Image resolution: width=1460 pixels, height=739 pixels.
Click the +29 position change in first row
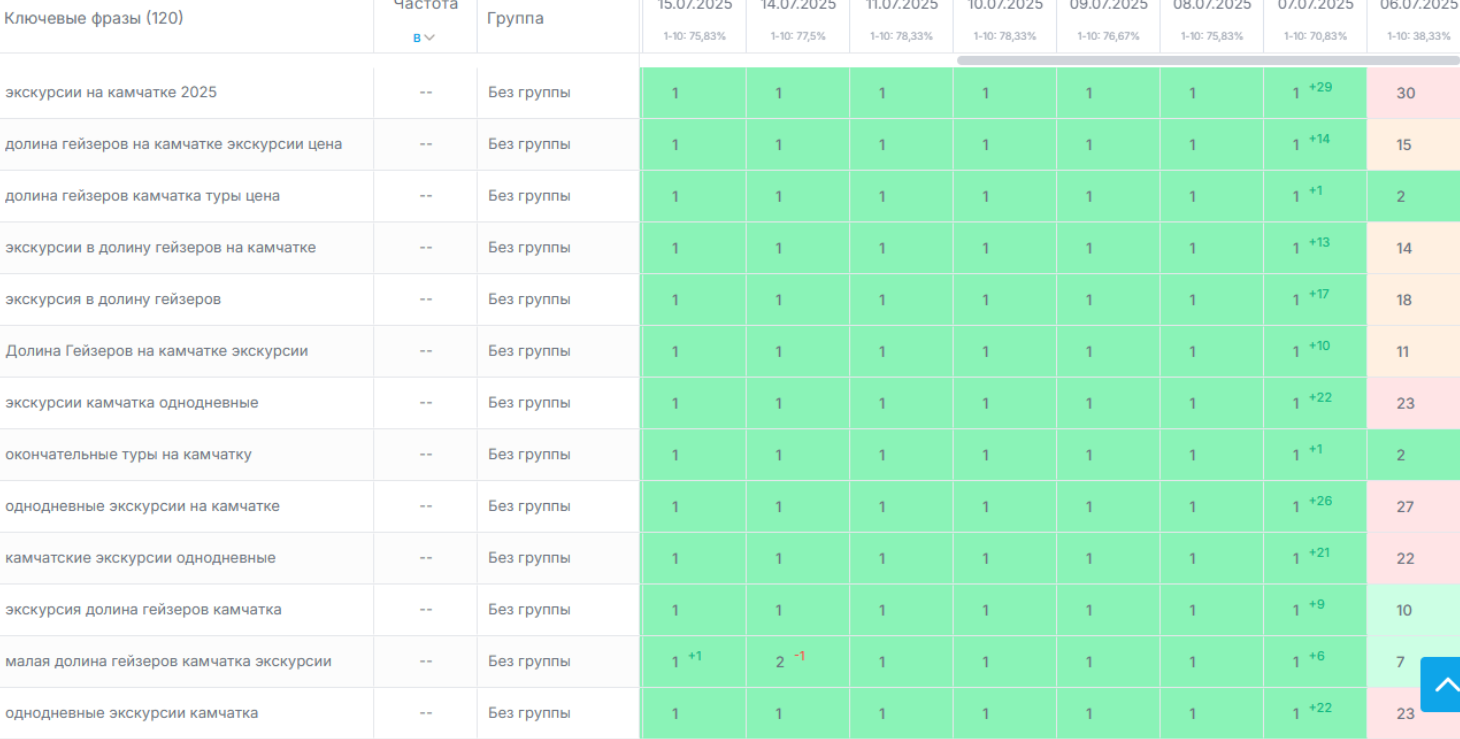click(x=1320, y=87)
